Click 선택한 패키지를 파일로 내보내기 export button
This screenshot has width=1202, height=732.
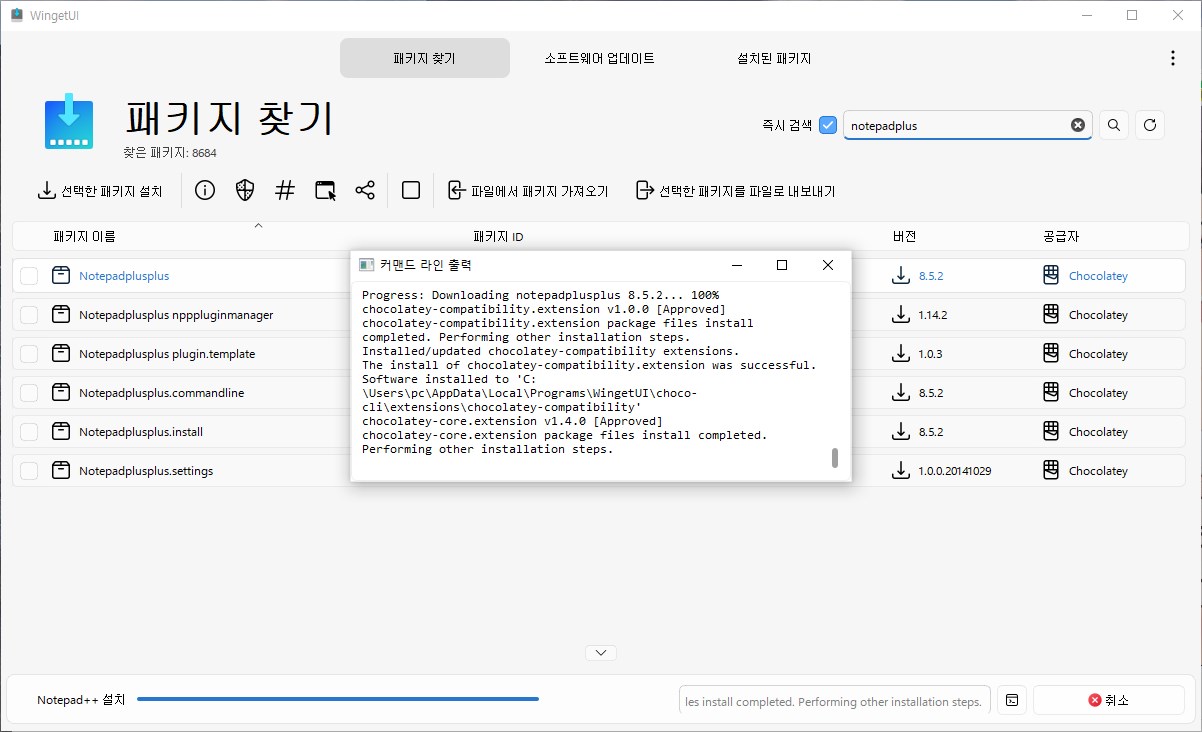pyautogui.click(x=735, y=190)
